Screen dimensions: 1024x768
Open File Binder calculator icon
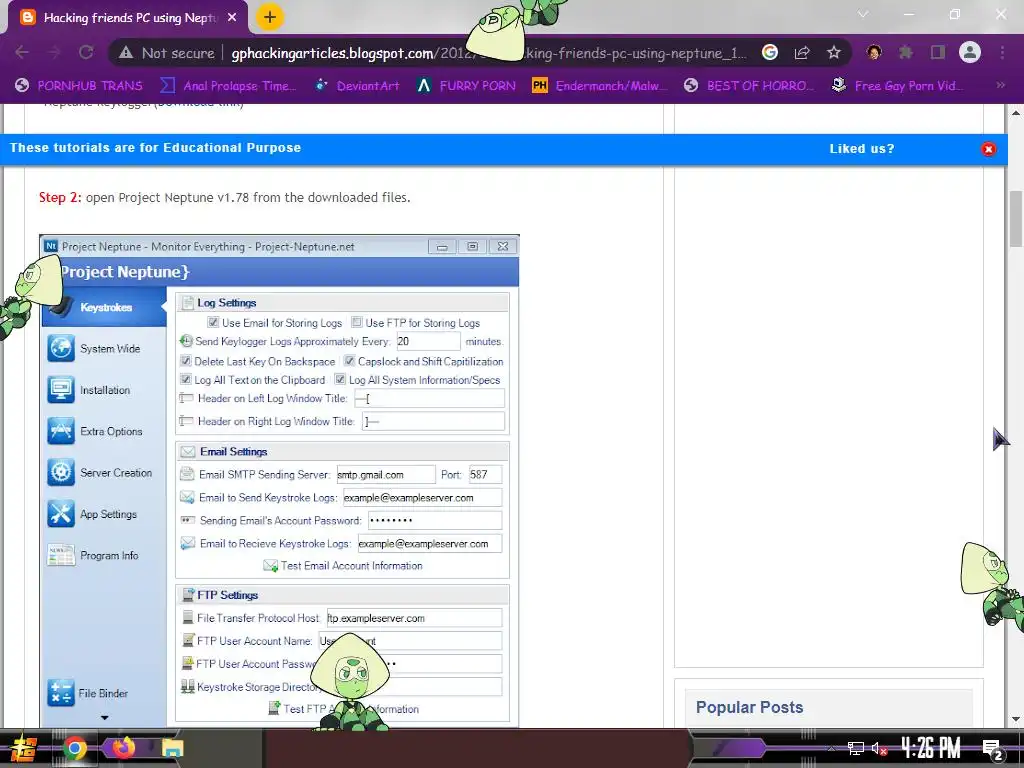61,693
